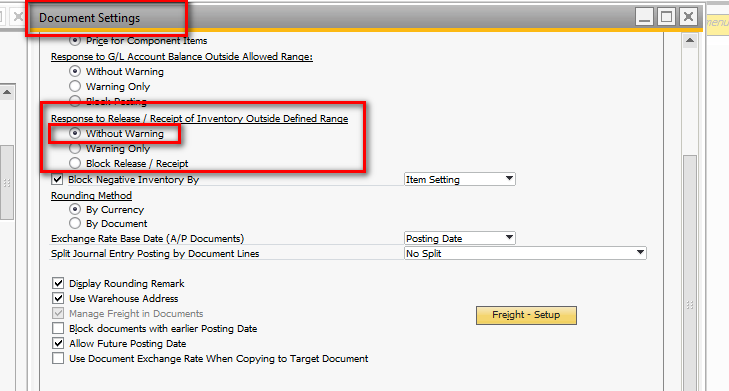The width and height of the screenshot is (729, 391).
Task: Select Price for Component Items radio button
Action: [75, 40]
